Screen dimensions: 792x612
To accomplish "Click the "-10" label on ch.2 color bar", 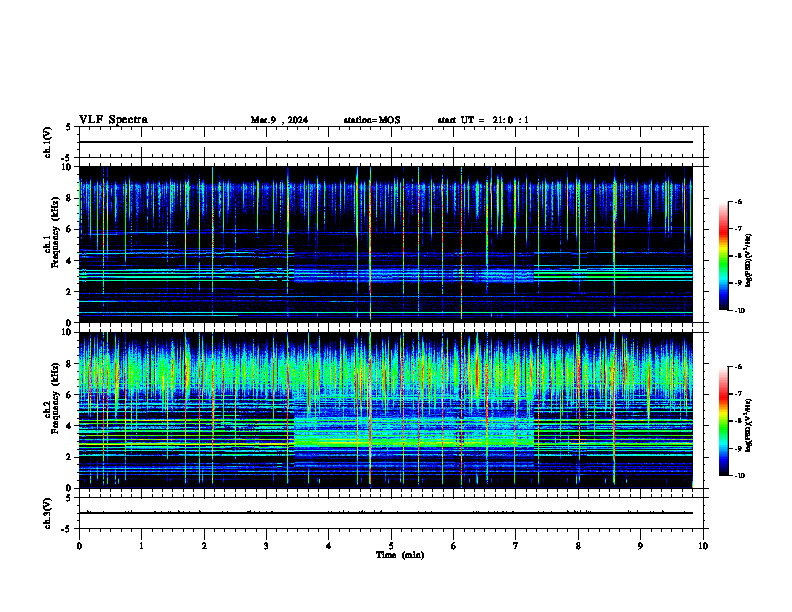I will (x=739, y=476).
